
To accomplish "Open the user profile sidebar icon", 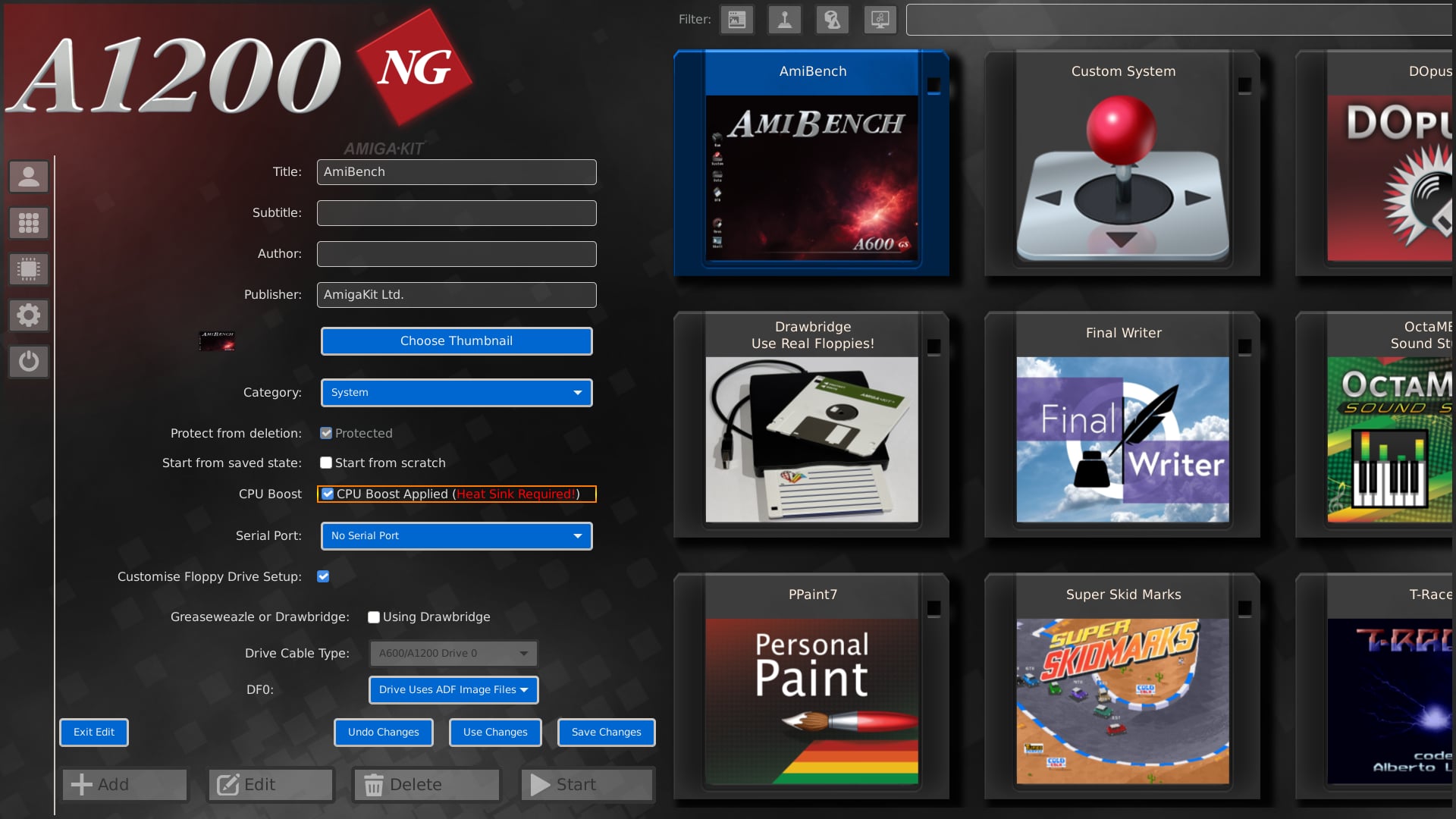I will pyautogui.click(x=29, y=177).
